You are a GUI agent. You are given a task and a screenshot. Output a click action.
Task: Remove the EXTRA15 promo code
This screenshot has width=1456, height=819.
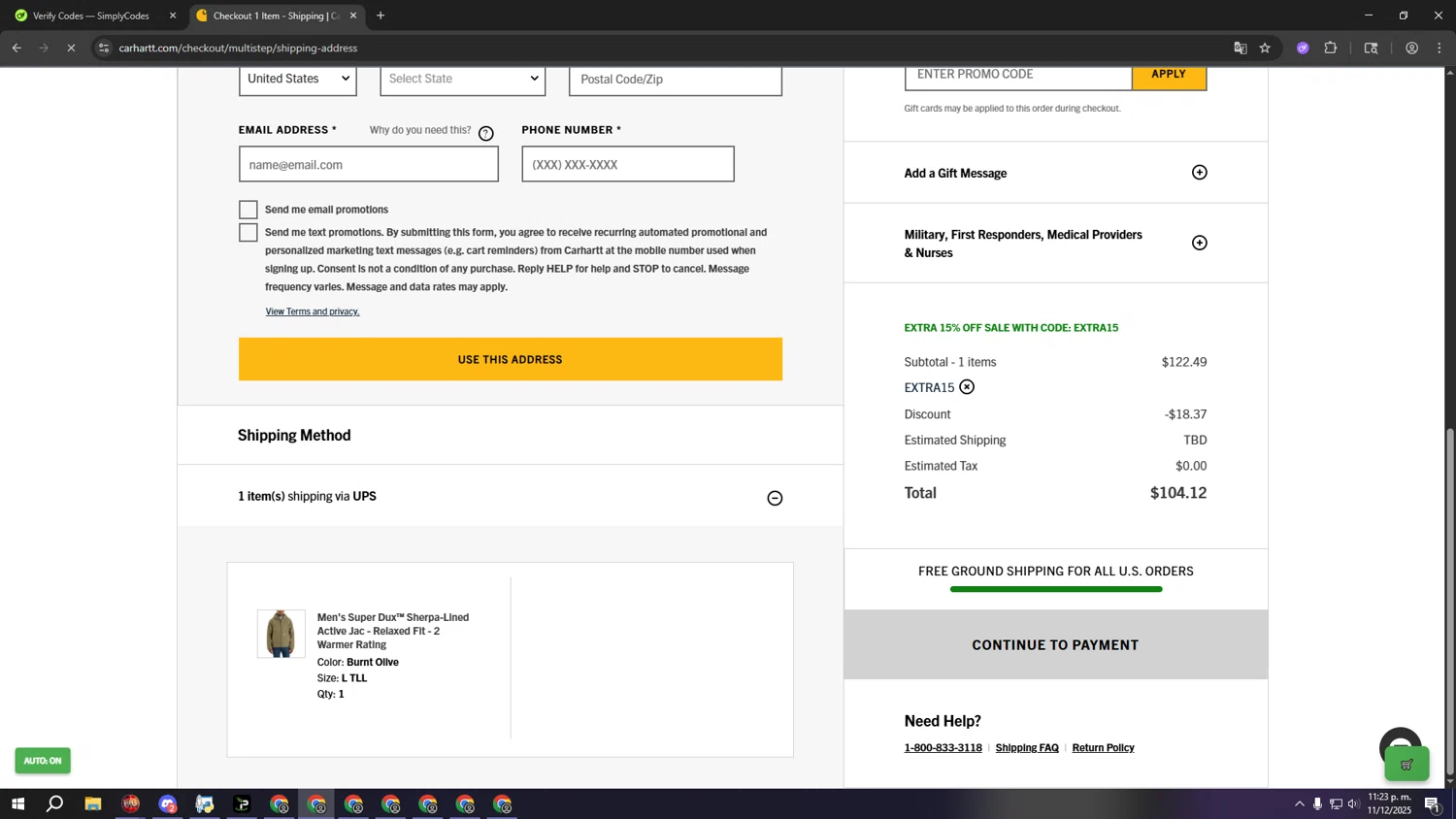coord(967,387)
